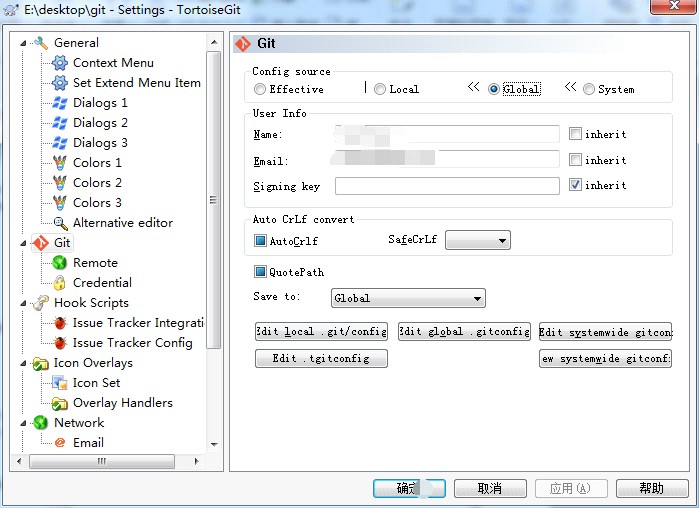Select the System config source radio
699x508 pixels.
(x=589, y=89)
